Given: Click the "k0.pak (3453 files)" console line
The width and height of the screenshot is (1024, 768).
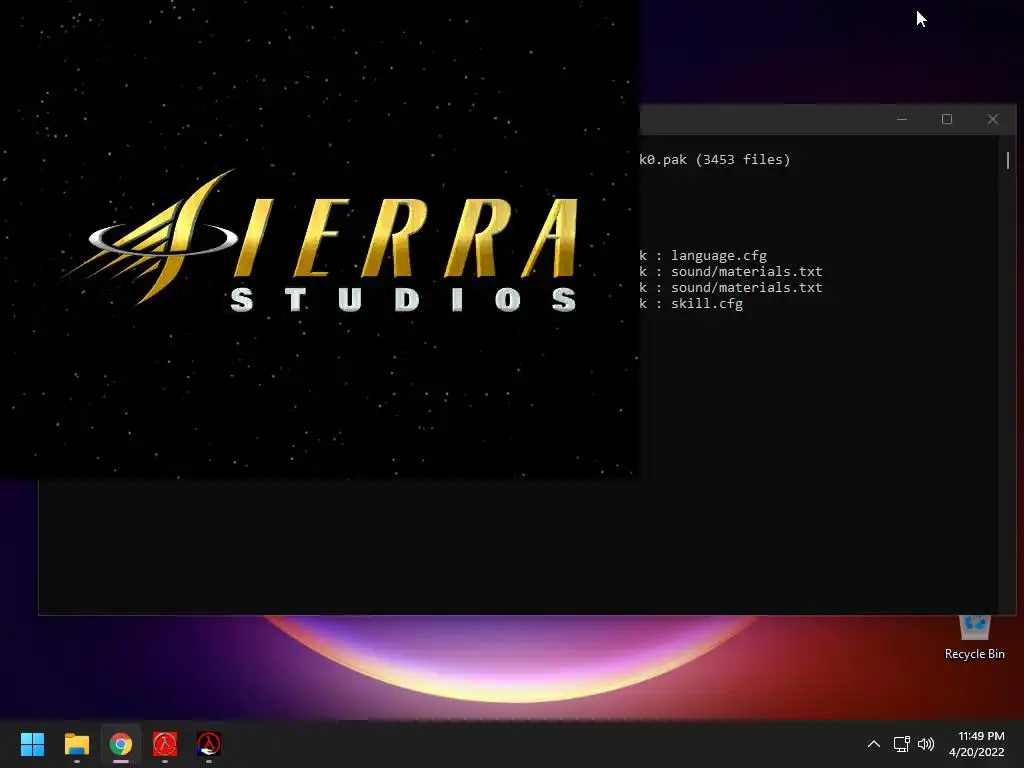Looking at the screenshot, I should (x=714, y=160).
